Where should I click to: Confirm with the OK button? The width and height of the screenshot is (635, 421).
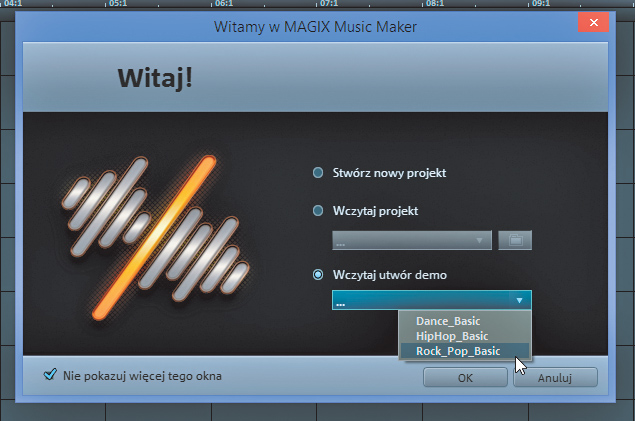(x=465, y=378)
